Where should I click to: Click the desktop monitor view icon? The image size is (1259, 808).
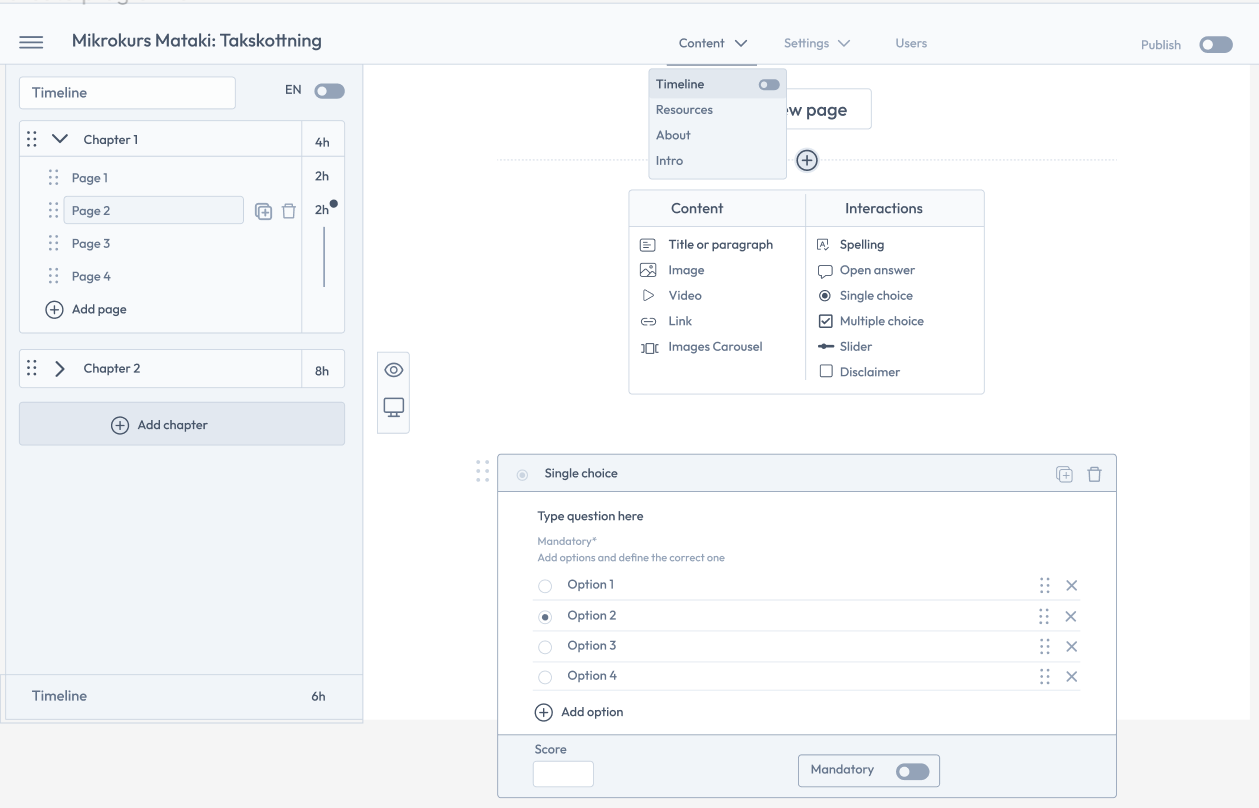(393, 407)
